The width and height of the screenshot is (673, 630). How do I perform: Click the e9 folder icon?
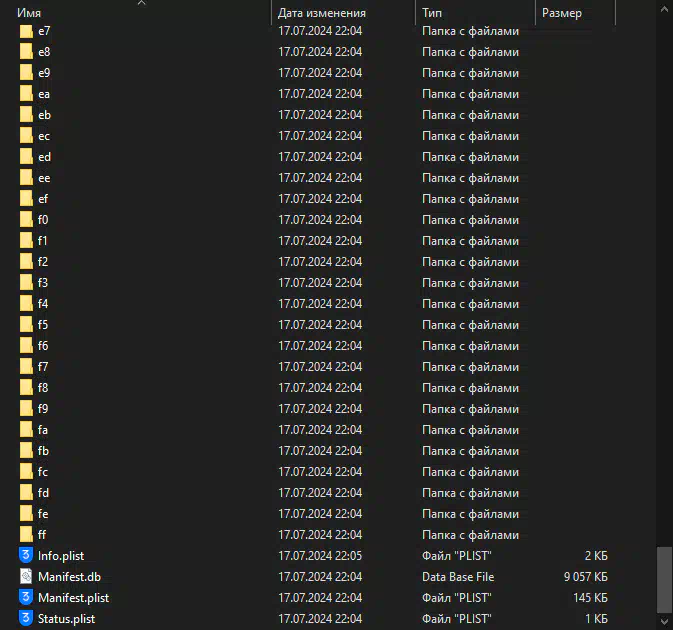[x=26, y=73]
